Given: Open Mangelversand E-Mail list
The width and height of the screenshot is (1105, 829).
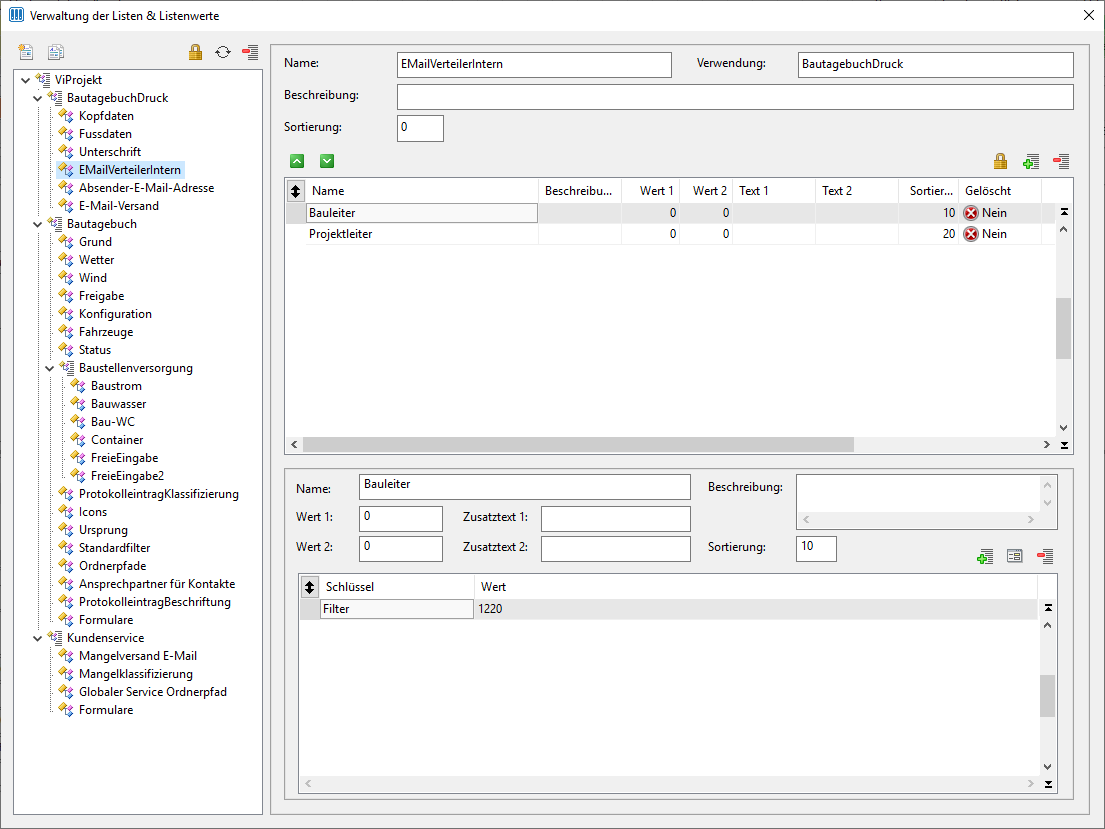Looking at the screenshot, I should coord(137,656).
